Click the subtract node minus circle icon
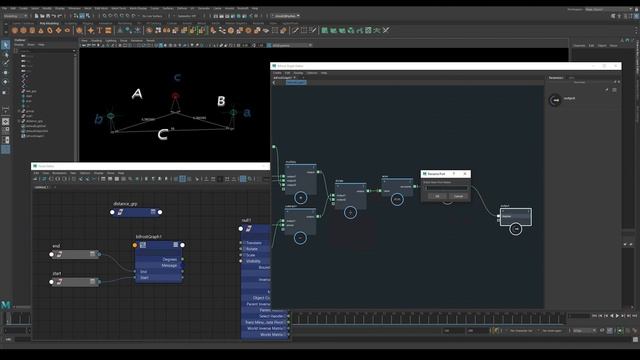This screenshot has height=360, width=640. pos(300,238)
